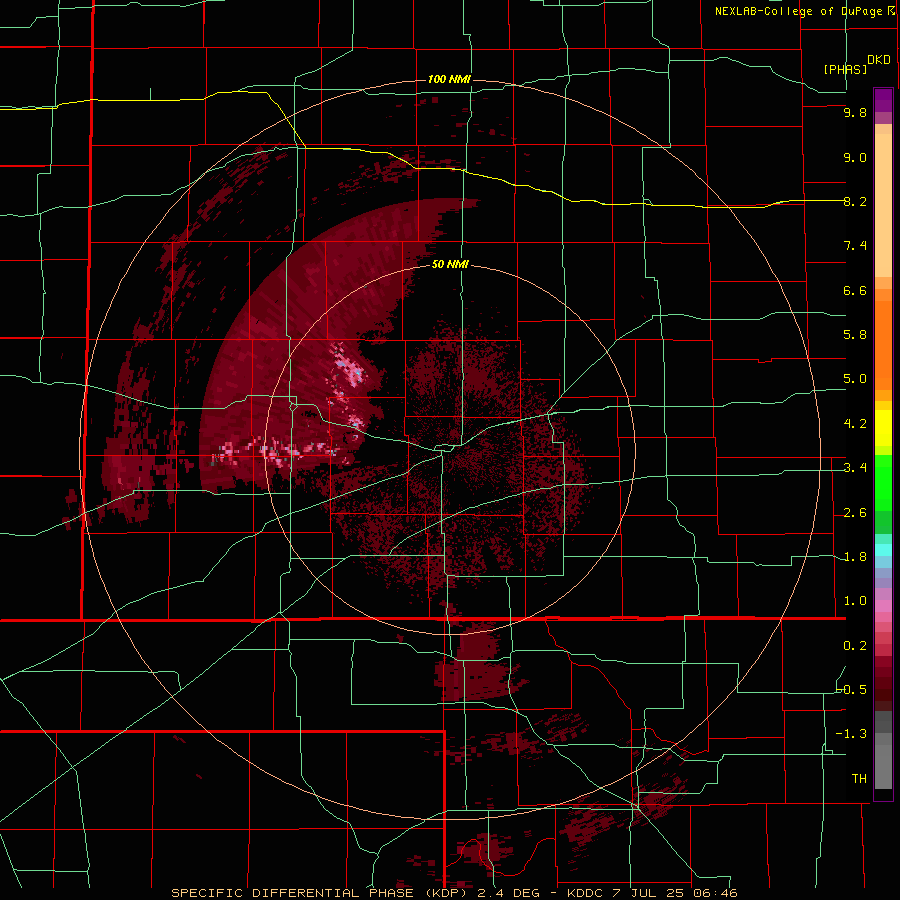The height and width of the screenshot is (900, 900).
Task: Click the "-0.5" scale value
Action: 852,690
